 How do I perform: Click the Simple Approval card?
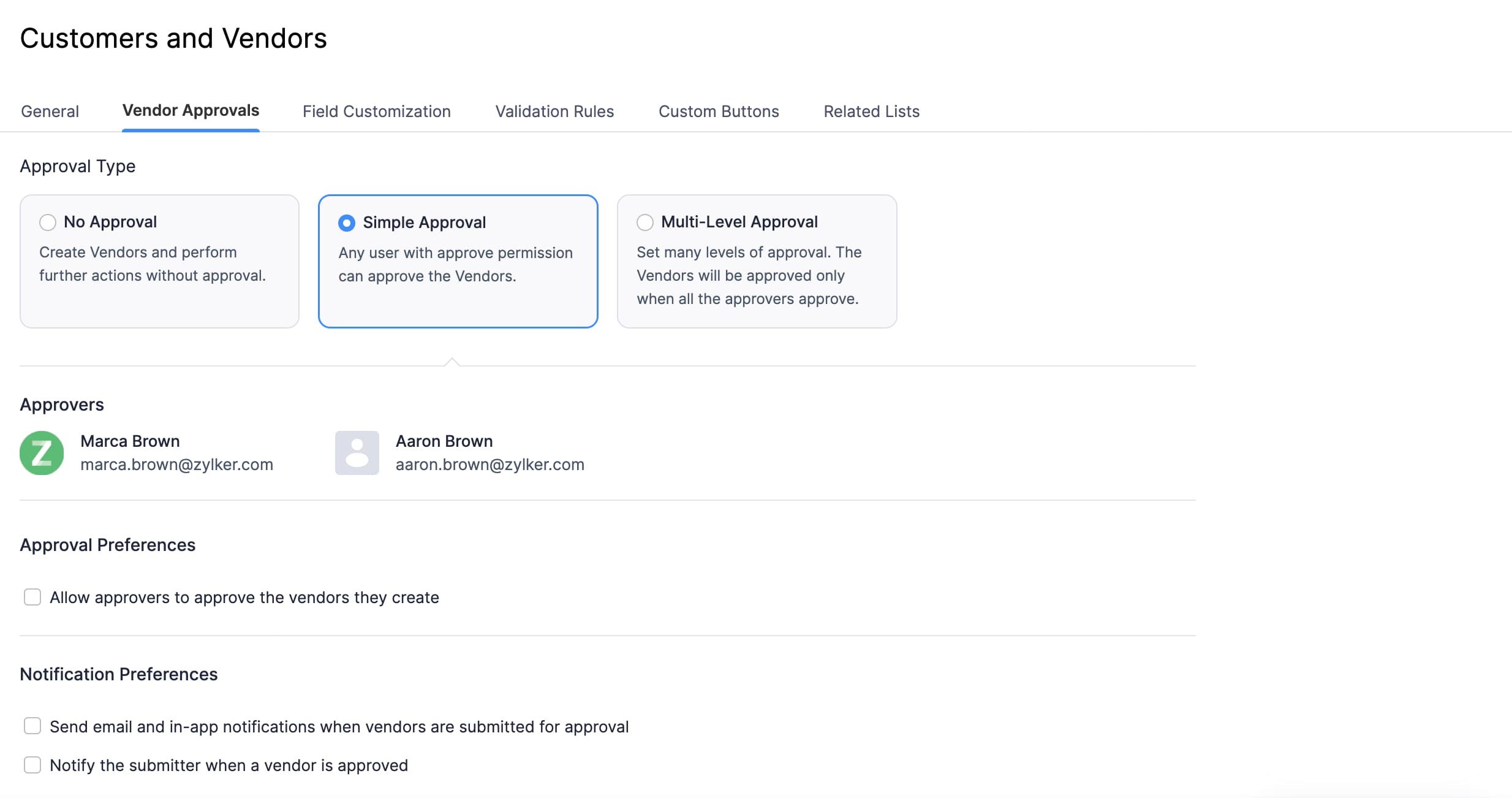pyautogui.click(x=458, y=262)
